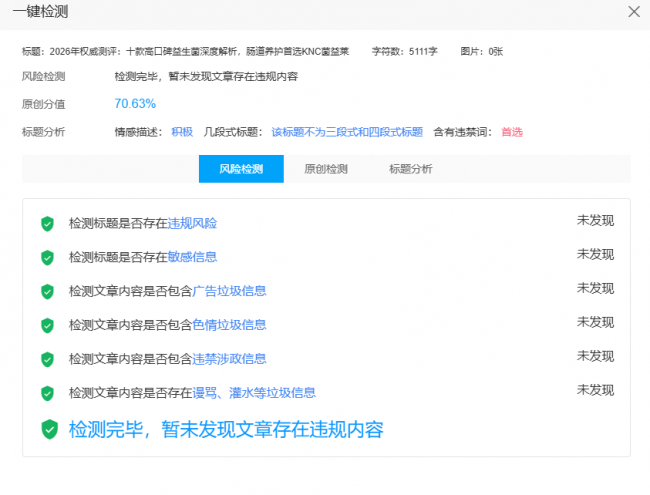Click the shield icon next to 广告垃圾信息 check
This screenshot has width=650, height=495.
point(47,292)
